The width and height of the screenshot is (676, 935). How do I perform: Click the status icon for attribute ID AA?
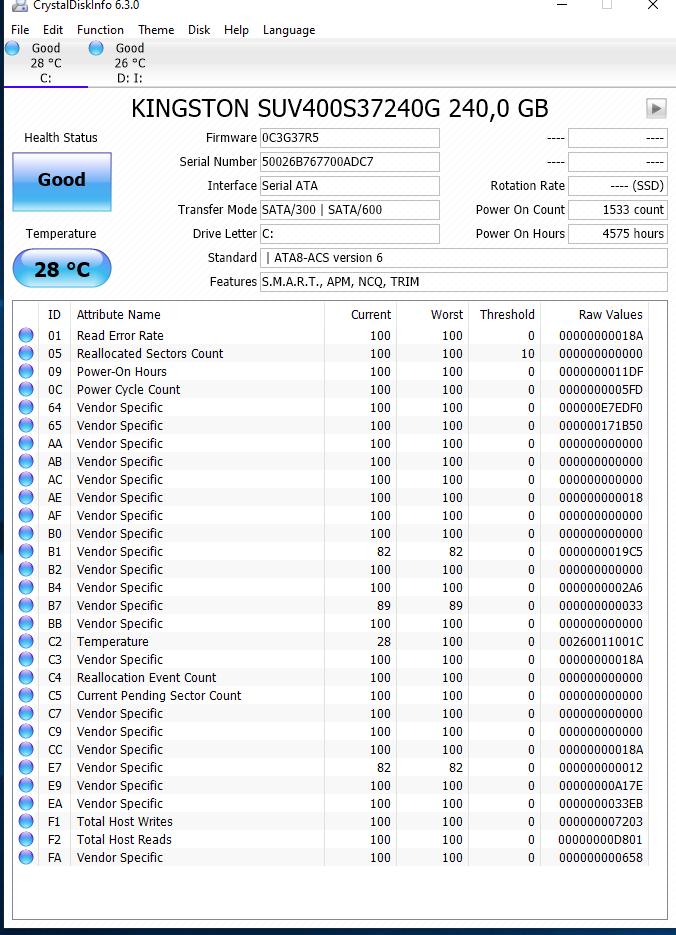pos(26,443)
